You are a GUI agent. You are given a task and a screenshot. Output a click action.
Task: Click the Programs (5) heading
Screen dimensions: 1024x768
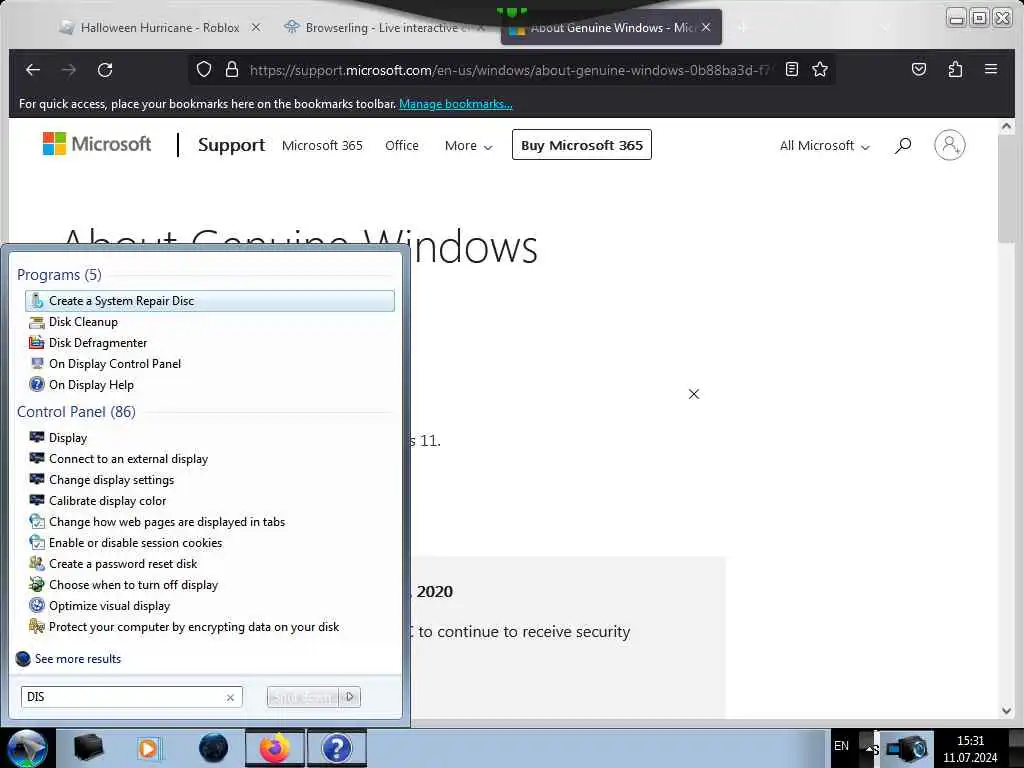(59, 274)
